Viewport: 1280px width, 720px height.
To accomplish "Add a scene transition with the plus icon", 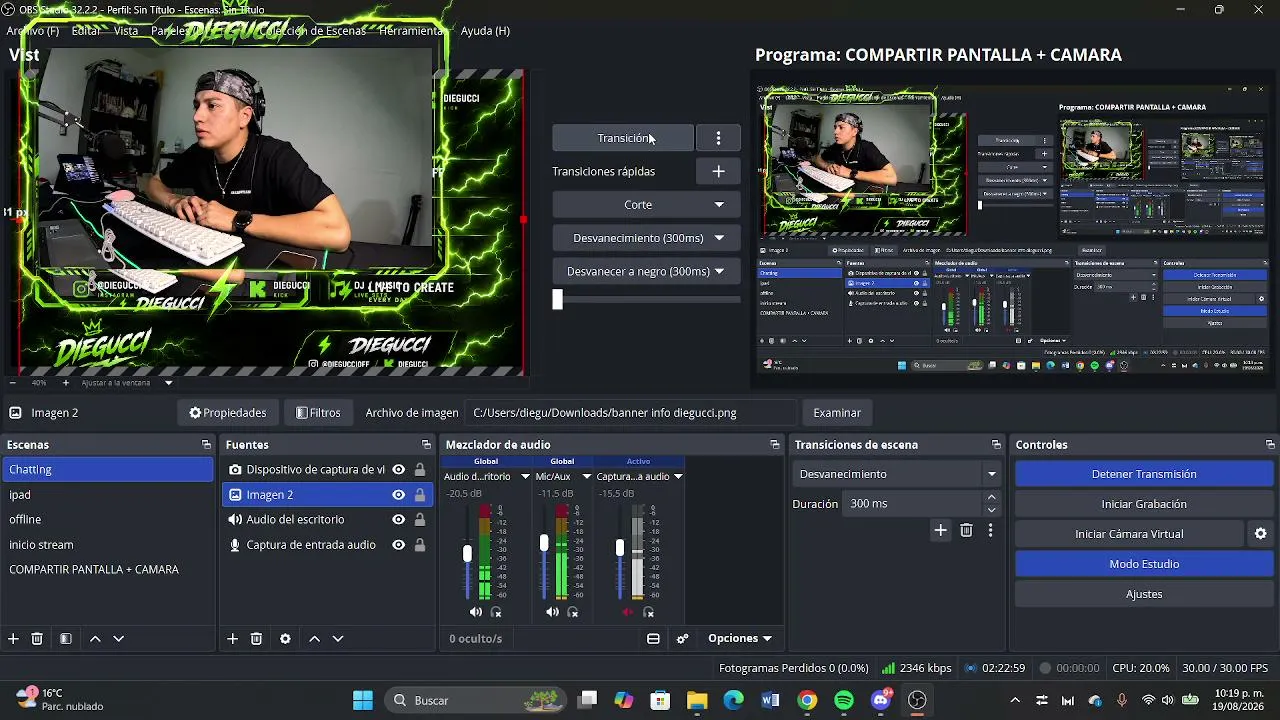I will point(940,531).
